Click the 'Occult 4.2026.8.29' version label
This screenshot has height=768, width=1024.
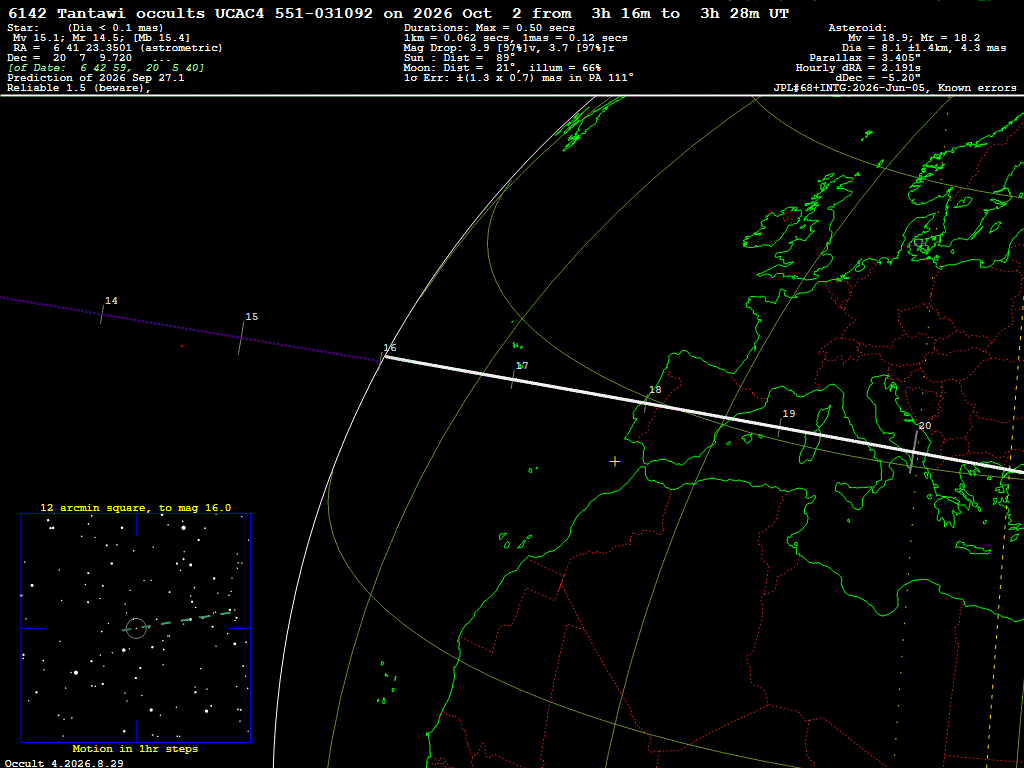(63, 763)
